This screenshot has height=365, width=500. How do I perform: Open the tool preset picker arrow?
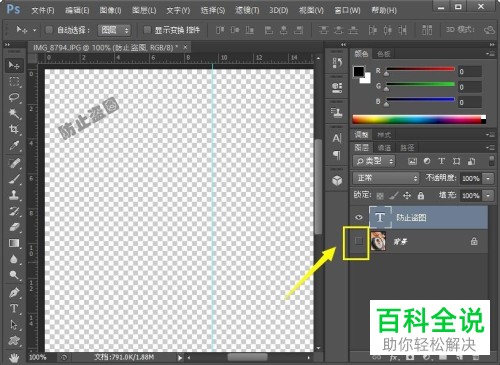click(34, 30)
